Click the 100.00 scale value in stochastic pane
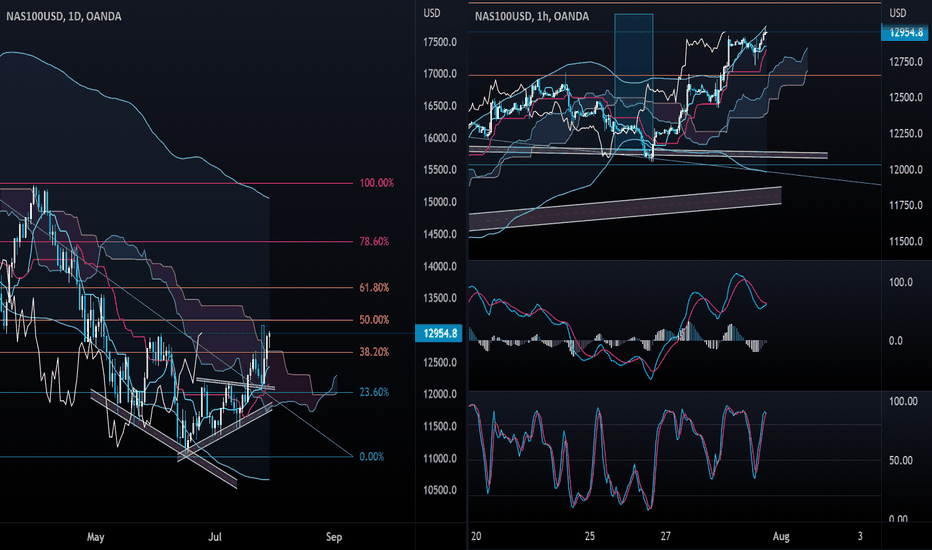The height and width of the screenshot is (550, 932). [x=903, y=402]
